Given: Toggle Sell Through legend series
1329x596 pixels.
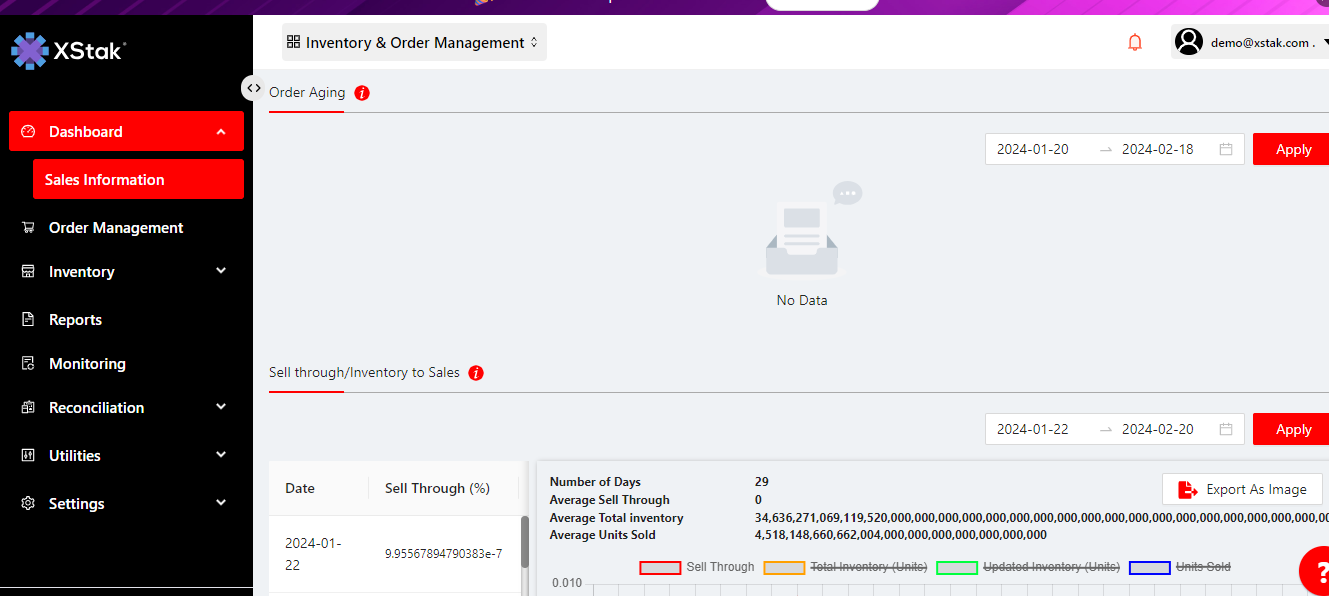Looking at the screenshot, I should 697,567.
